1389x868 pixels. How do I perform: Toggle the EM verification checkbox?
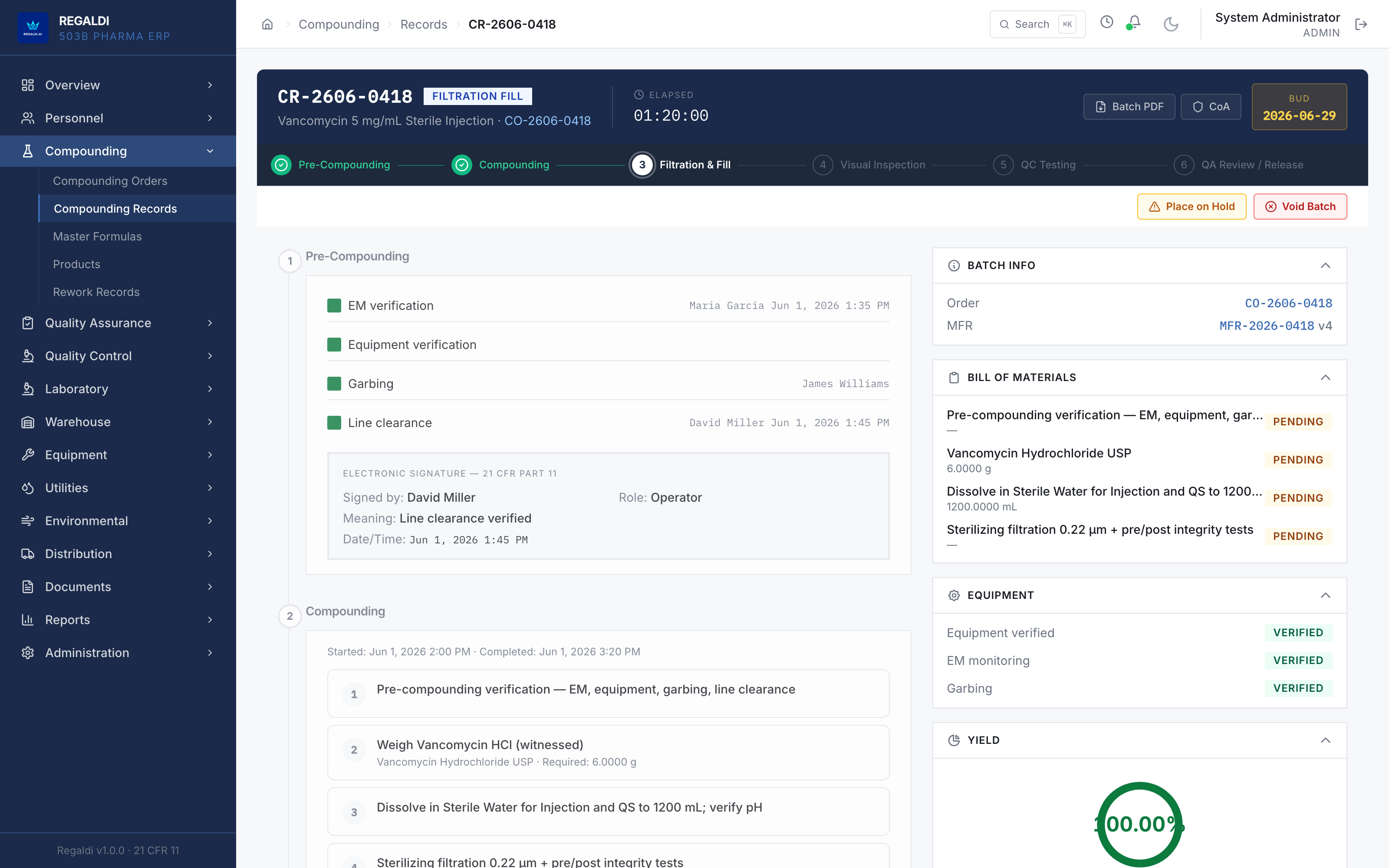coord(334,306)
